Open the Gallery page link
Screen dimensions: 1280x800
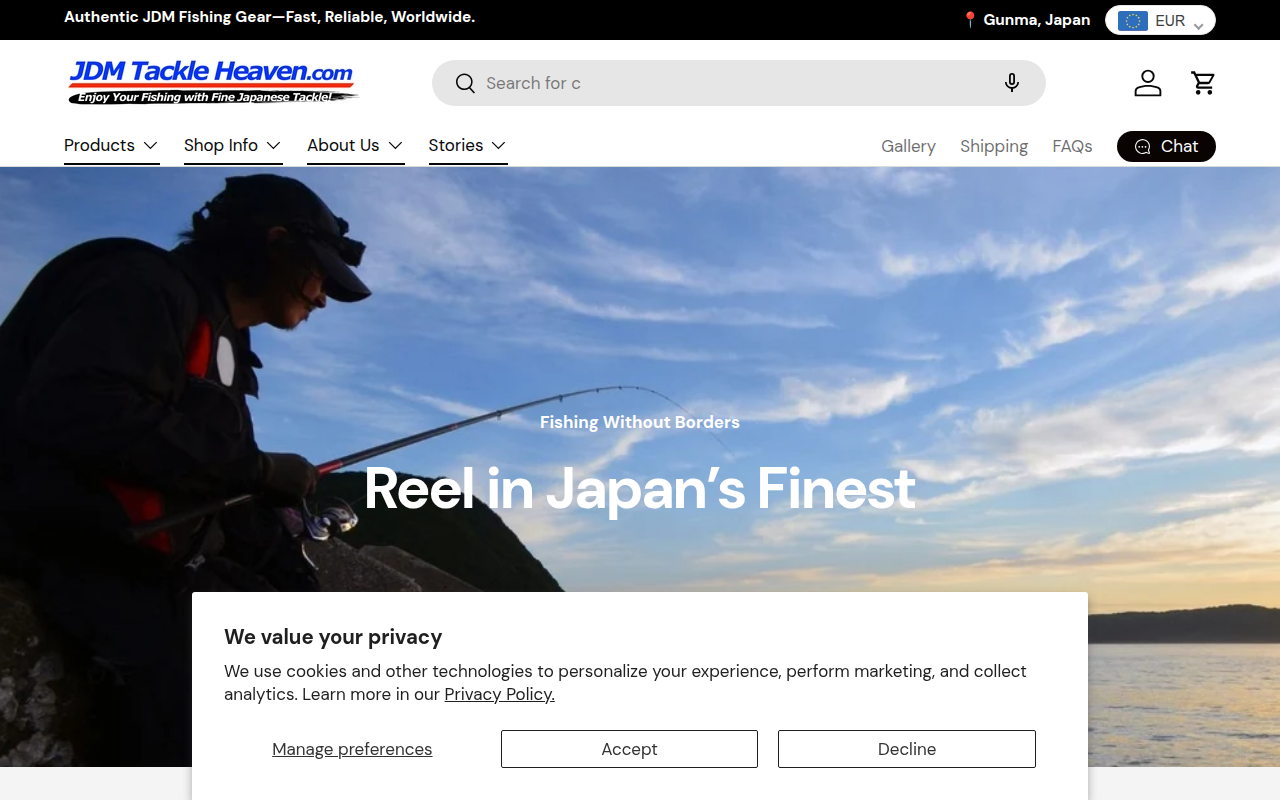pyautogui.click(x=908, y=146)
